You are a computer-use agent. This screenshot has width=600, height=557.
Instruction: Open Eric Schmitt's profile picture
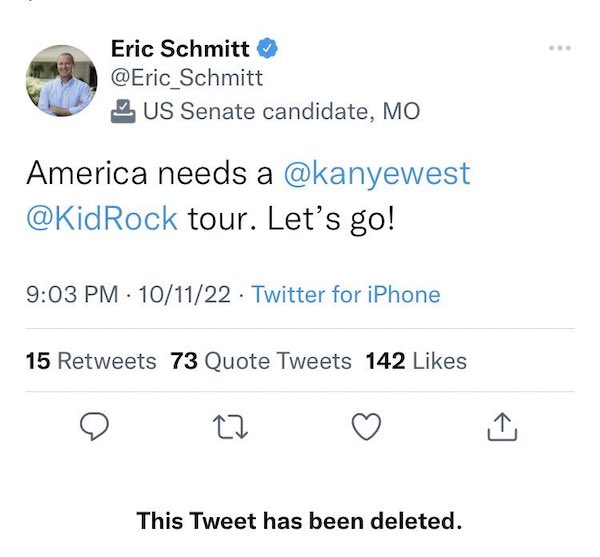click(61, 80)
